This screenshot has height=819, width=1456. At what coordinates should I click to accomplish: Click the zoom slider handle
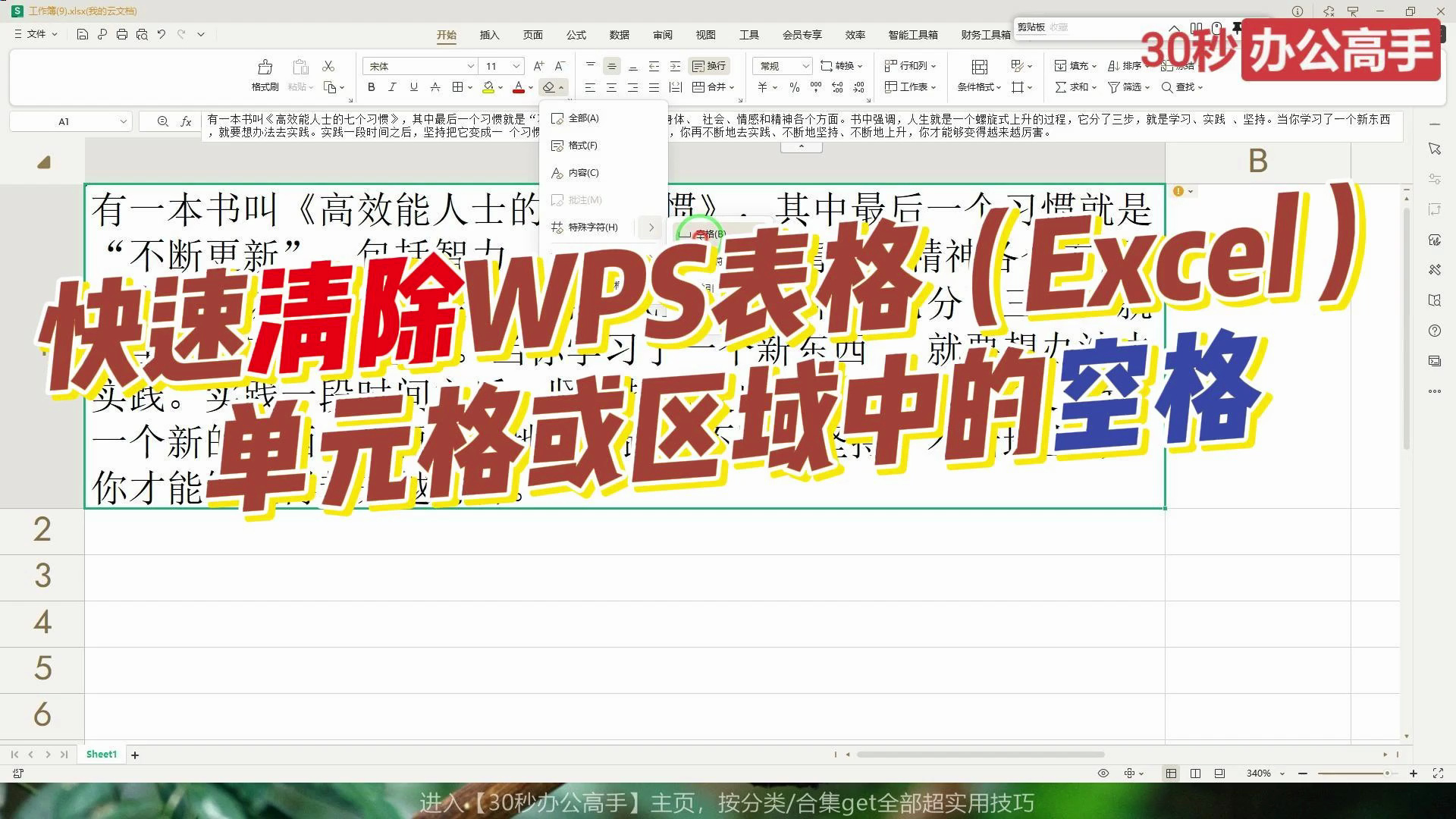(x=1387, y=773)
